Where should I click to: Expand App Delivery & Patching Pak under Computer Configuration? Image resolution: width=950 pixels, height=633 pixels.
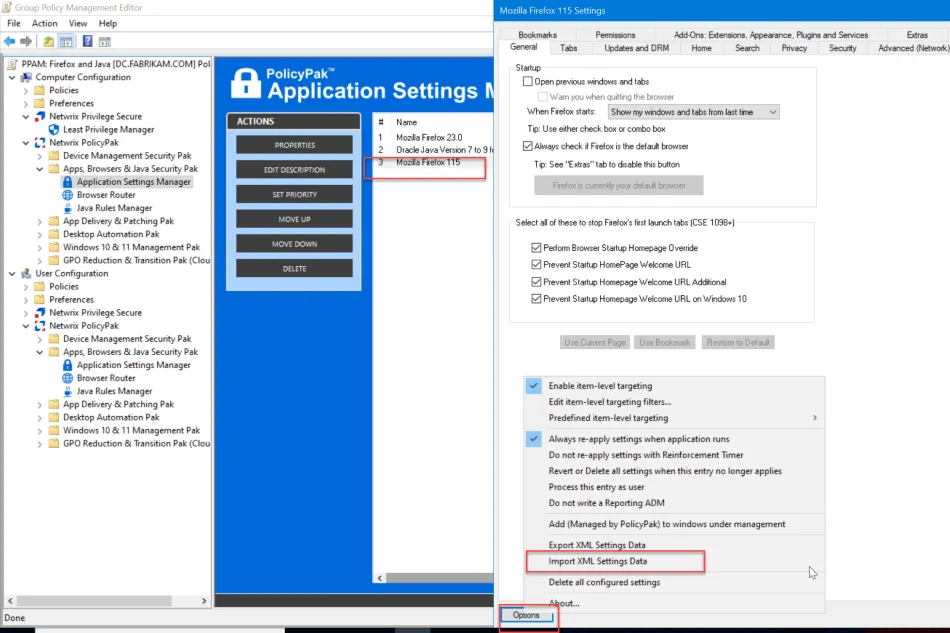pyautogui.click(x=40, y=222)
